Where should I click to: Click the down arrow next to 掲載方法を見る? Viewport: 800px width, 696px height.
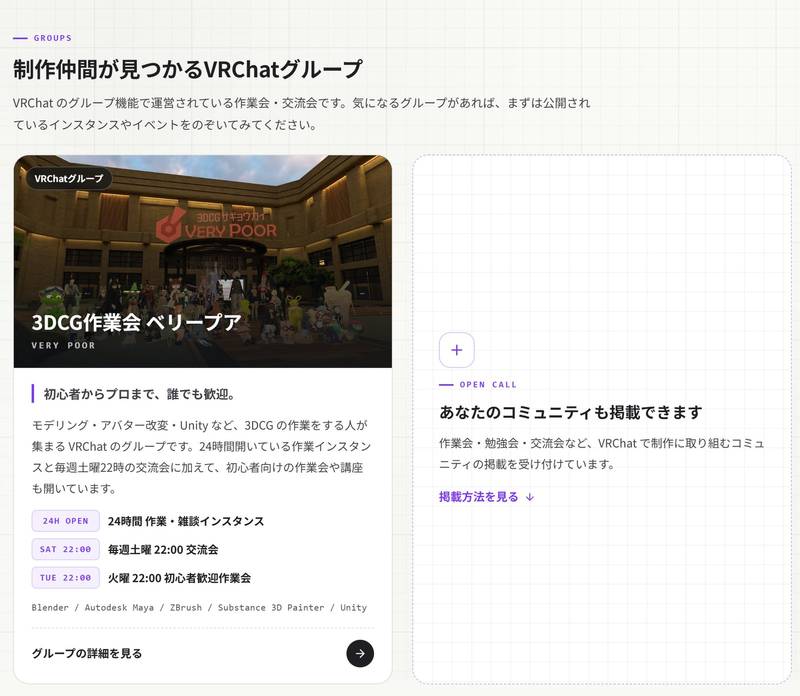point(530,497)
